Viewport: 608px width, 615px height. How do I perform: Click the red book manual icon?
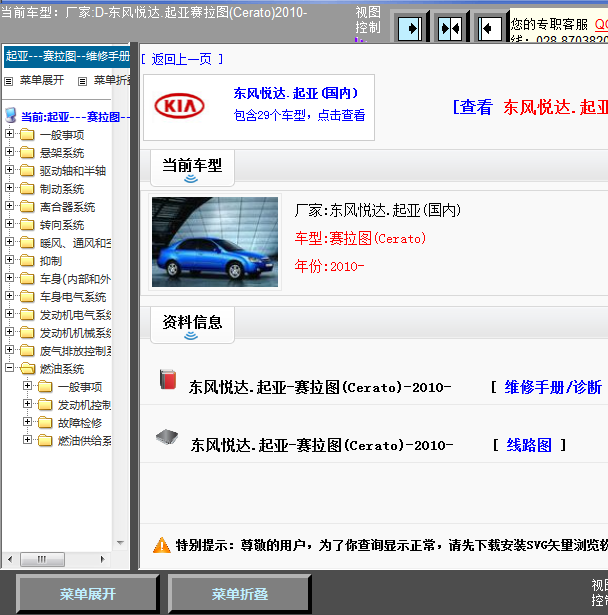[x=168, y=379]
